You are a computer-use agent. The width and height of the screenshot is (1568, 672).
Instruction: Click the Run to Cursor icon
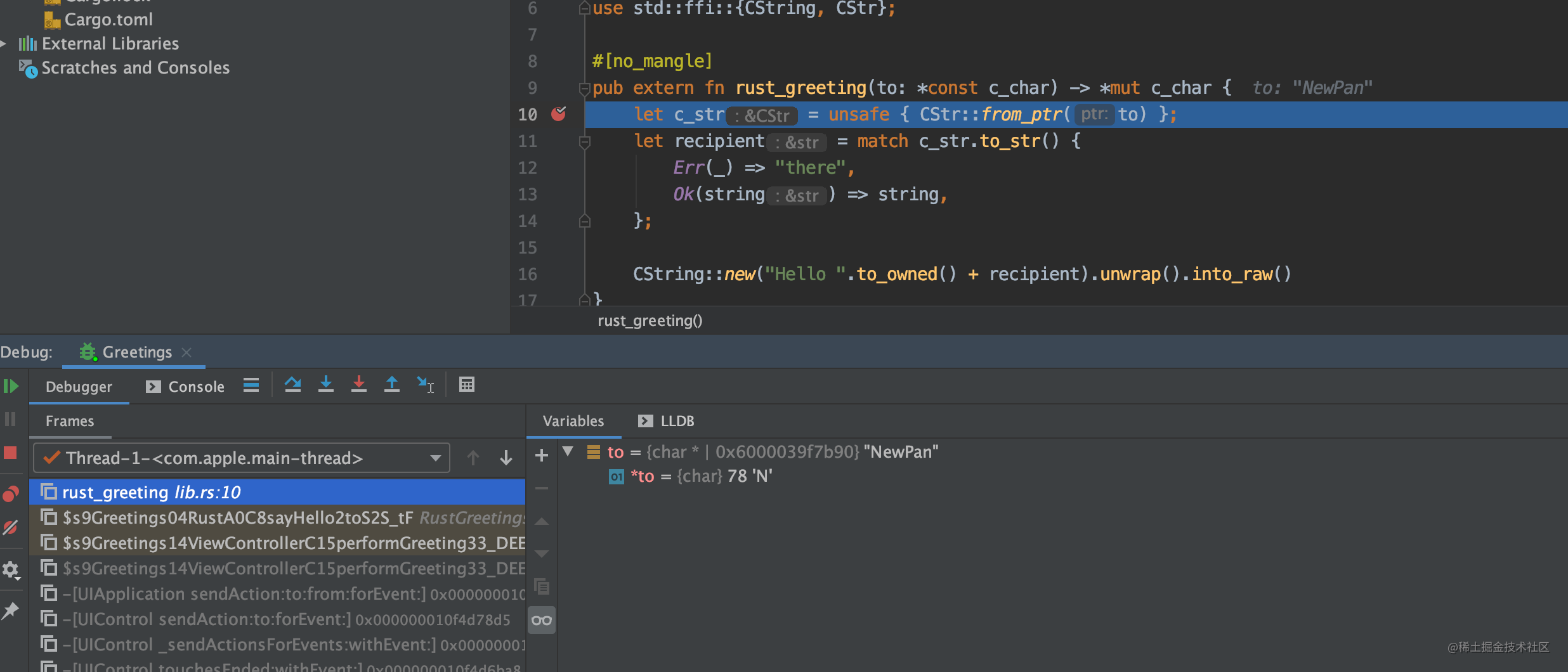click(x=426, y=385)
